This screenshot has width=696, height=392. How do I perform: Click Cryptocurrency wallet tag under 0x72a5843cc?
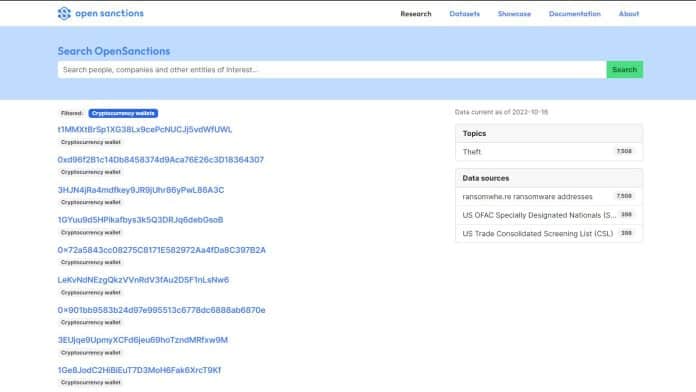91,262
